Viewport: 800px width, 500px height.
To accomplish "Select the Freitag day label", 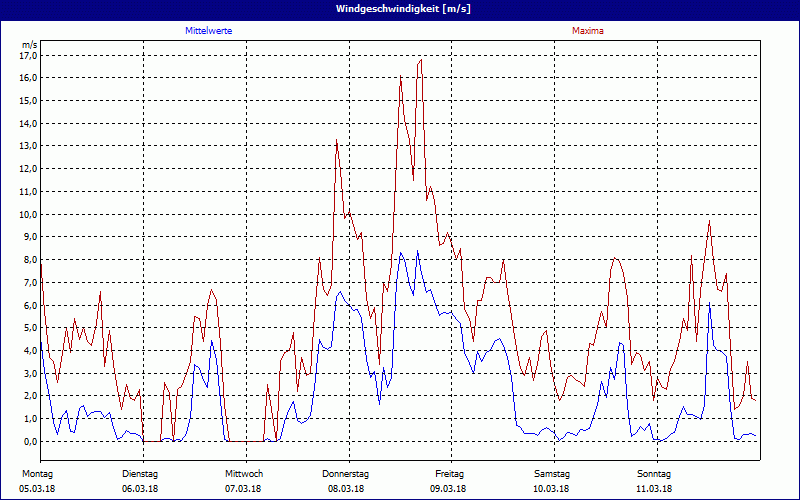I will coord(450,473).
